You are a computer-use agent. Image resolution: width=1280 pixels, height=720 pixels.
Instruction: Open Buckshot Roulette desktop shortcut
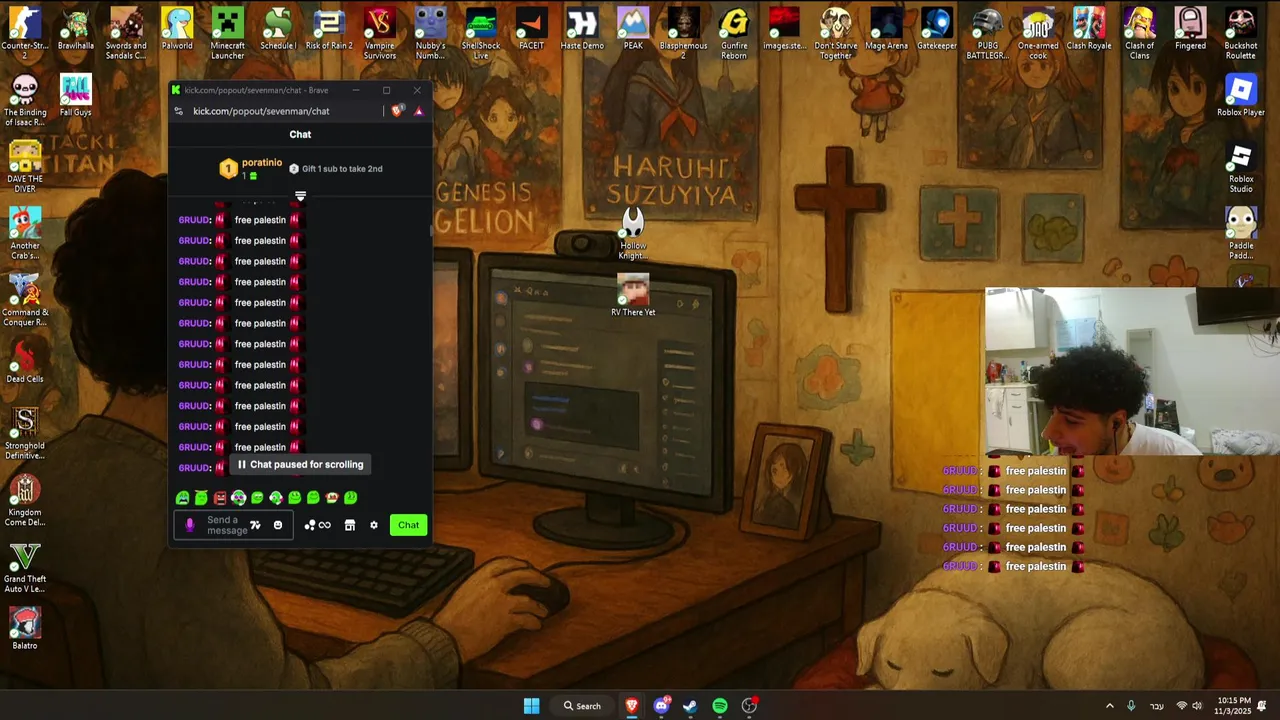[x=1241, y=33]
